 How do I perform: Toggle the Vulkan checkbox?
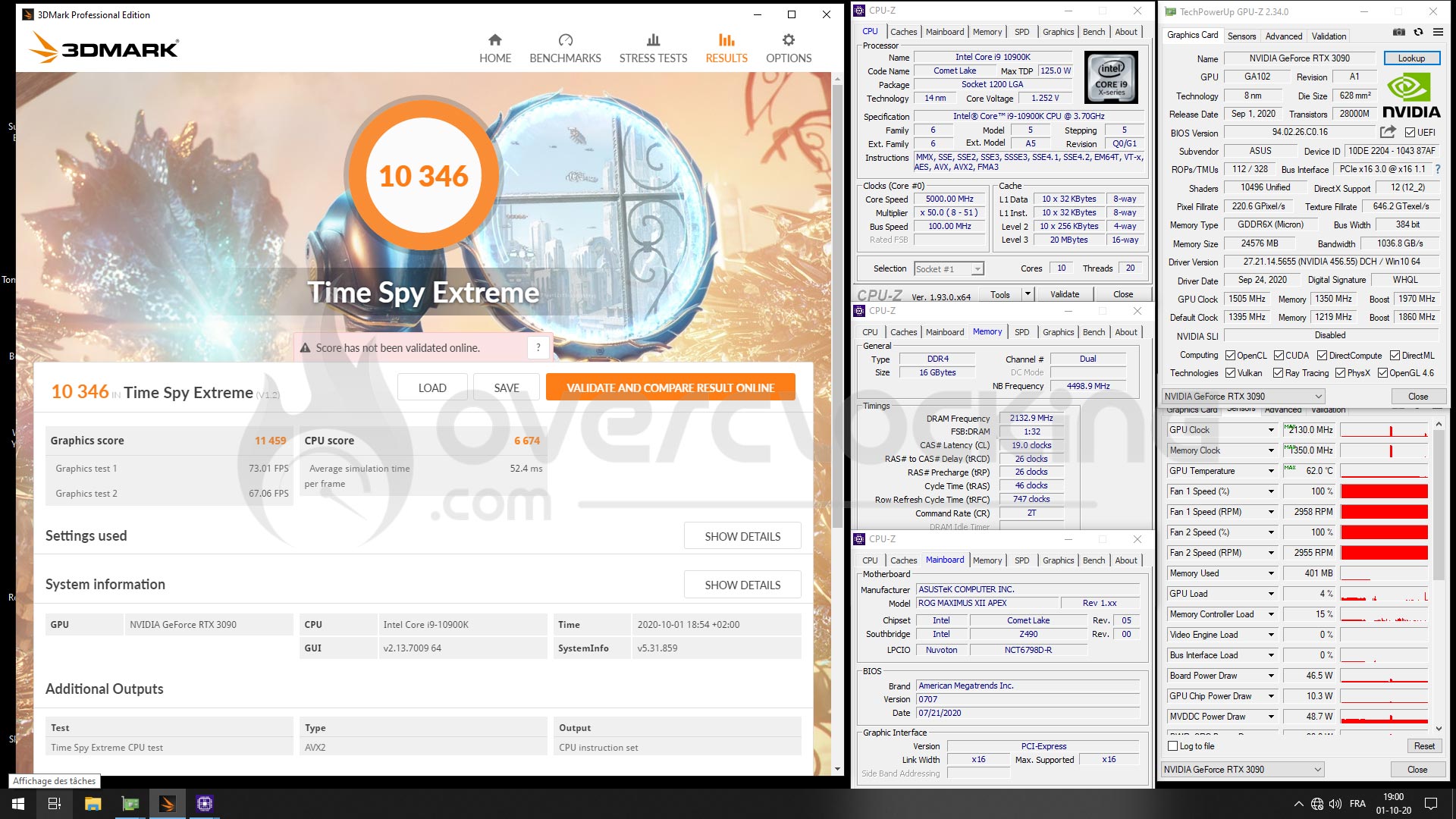(1230, 373)
